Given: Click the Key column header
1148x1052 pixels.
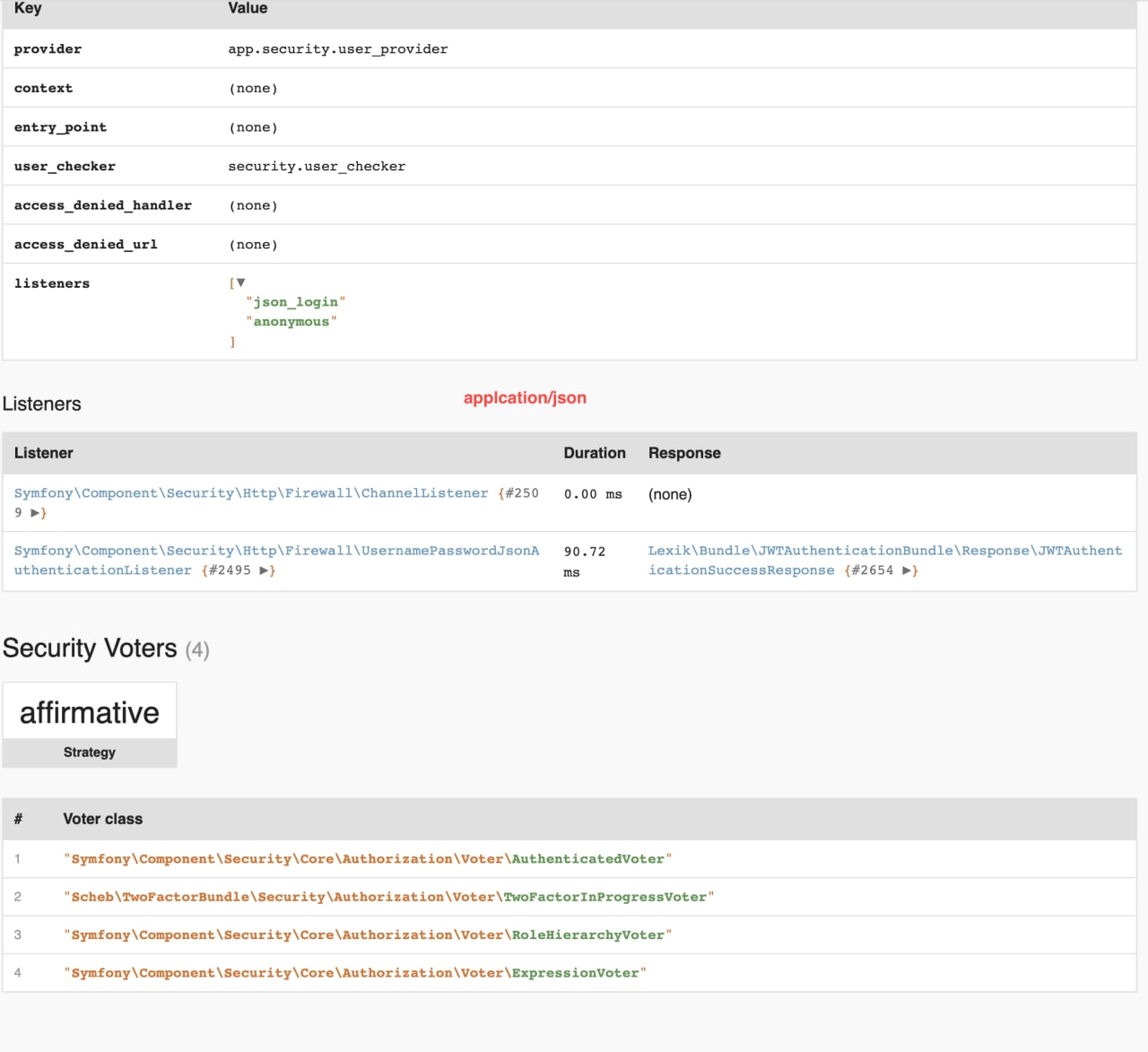Looking at the screenshot, I should tap(28, 8).
